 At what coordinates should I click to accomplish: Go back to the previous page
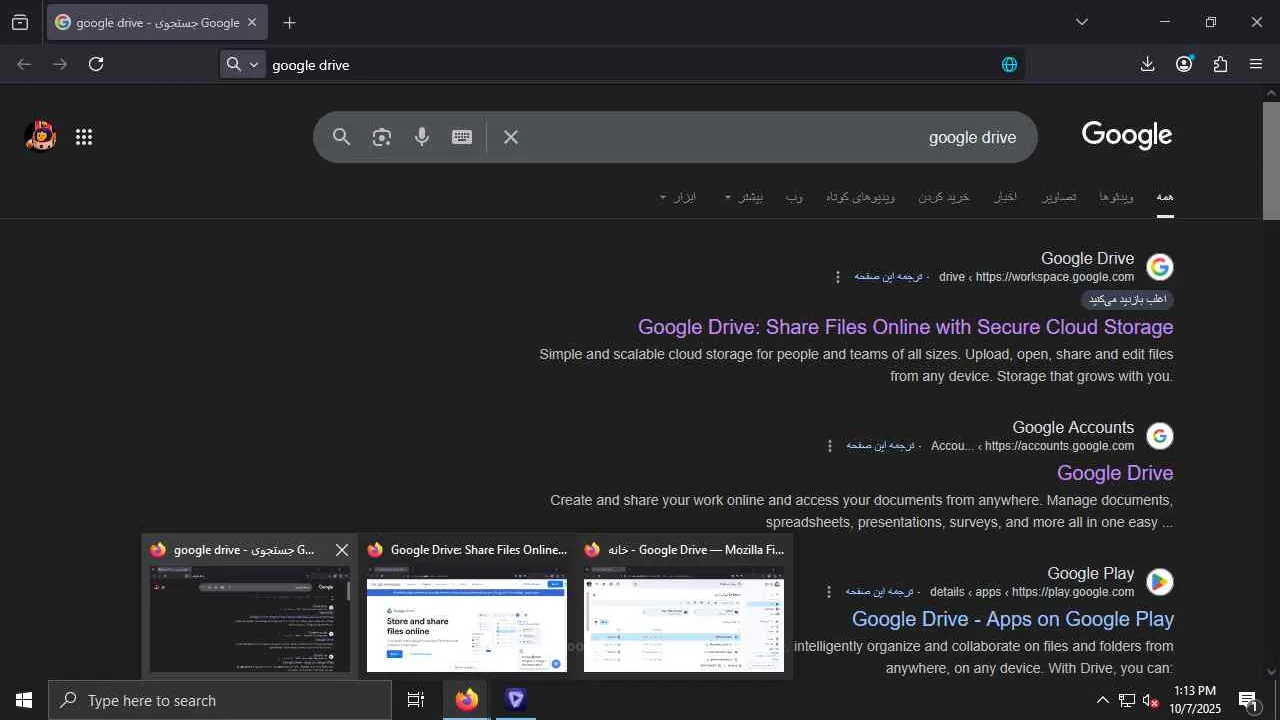[24, 64]
